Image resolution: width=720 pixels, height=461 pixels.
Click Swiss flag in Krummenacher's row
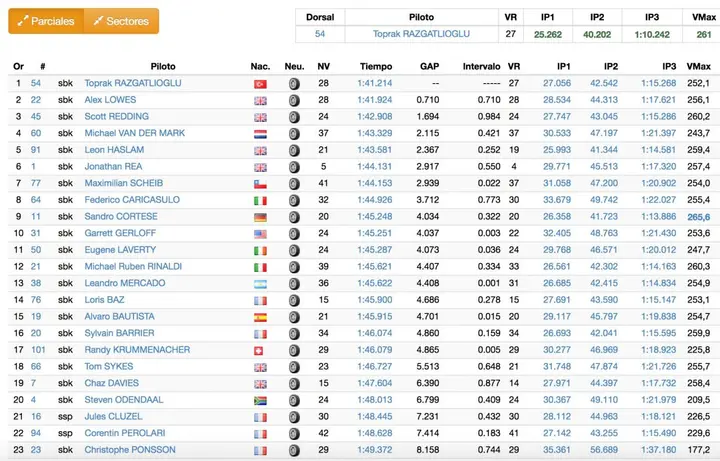pos(259,351)
